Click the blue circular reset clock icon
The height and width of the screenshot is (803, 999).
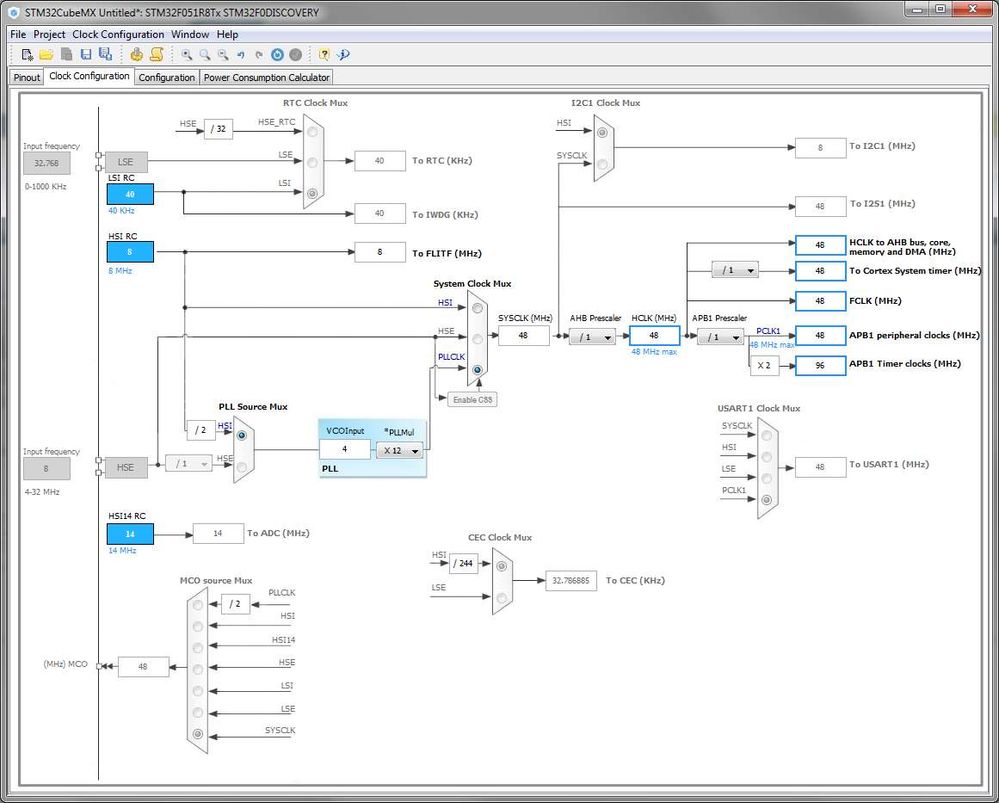pos(277,55)
